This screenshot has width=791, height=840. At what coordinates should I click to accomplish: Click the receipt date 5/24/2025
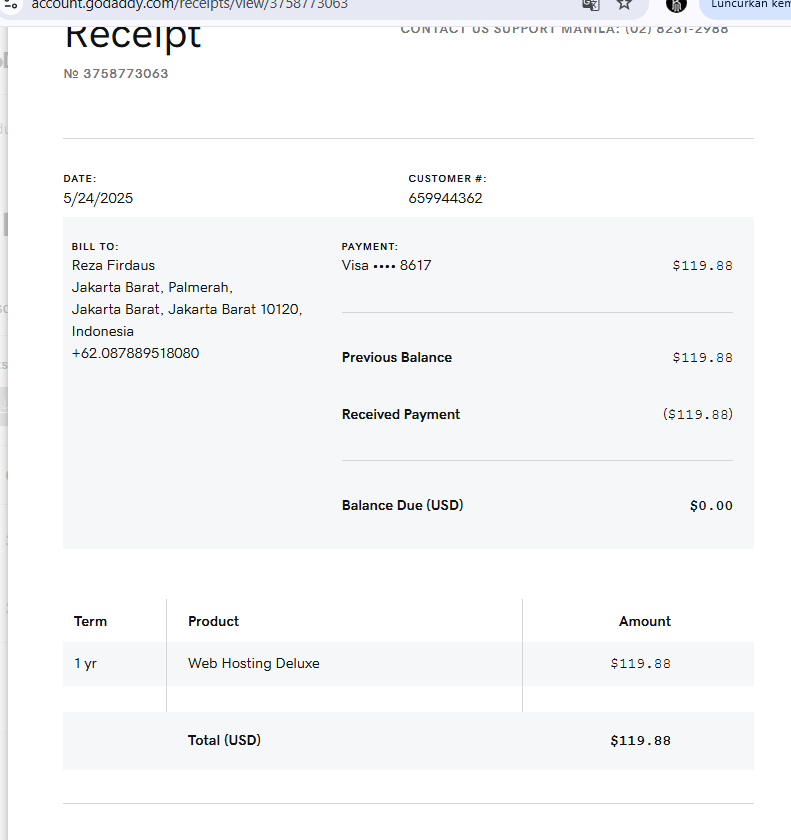pos(98,198)
